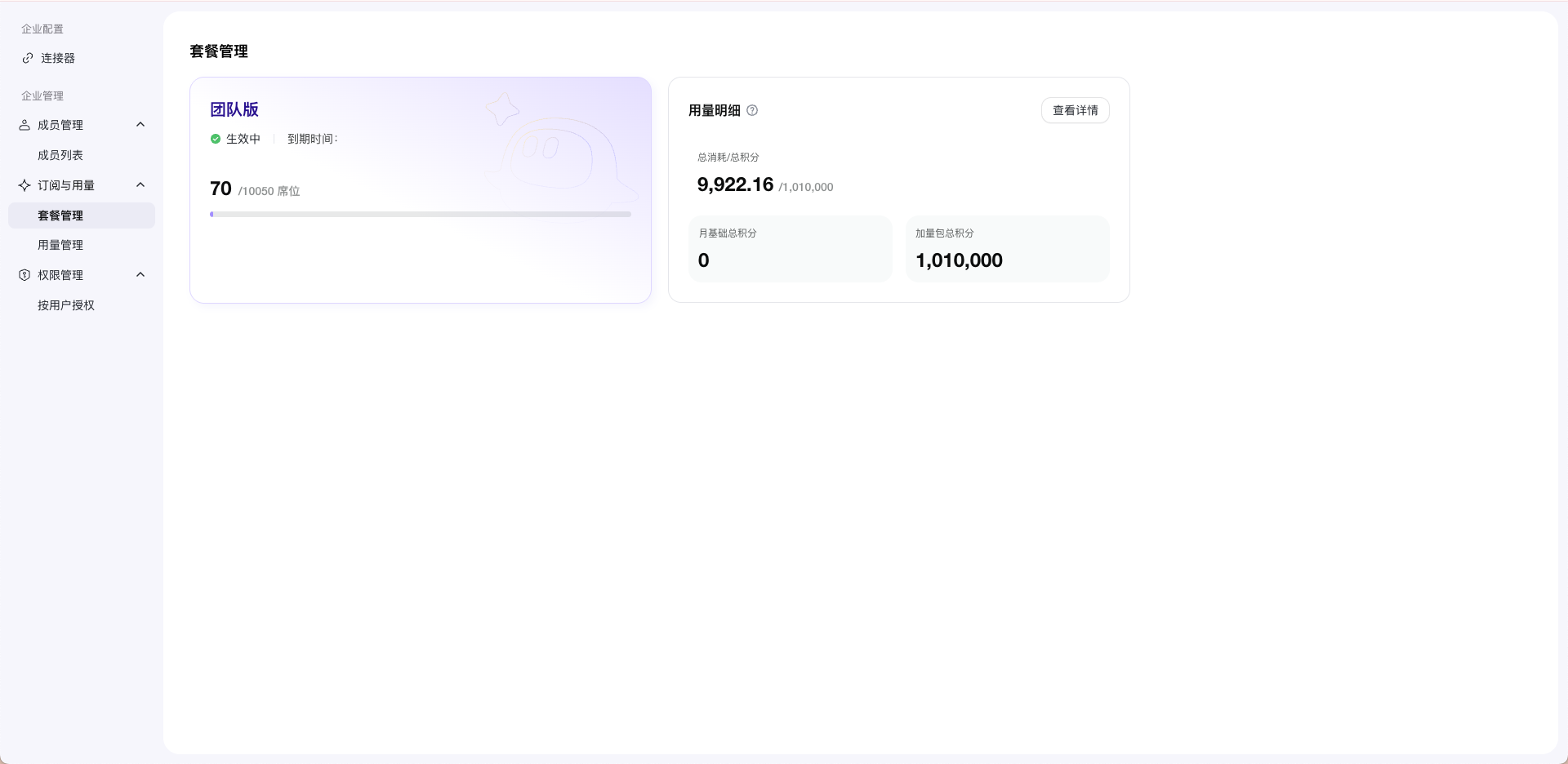This screenshot has width=1568, height=764.
Task: Click the link icon beside 连接器
Action: coord(28,58)
